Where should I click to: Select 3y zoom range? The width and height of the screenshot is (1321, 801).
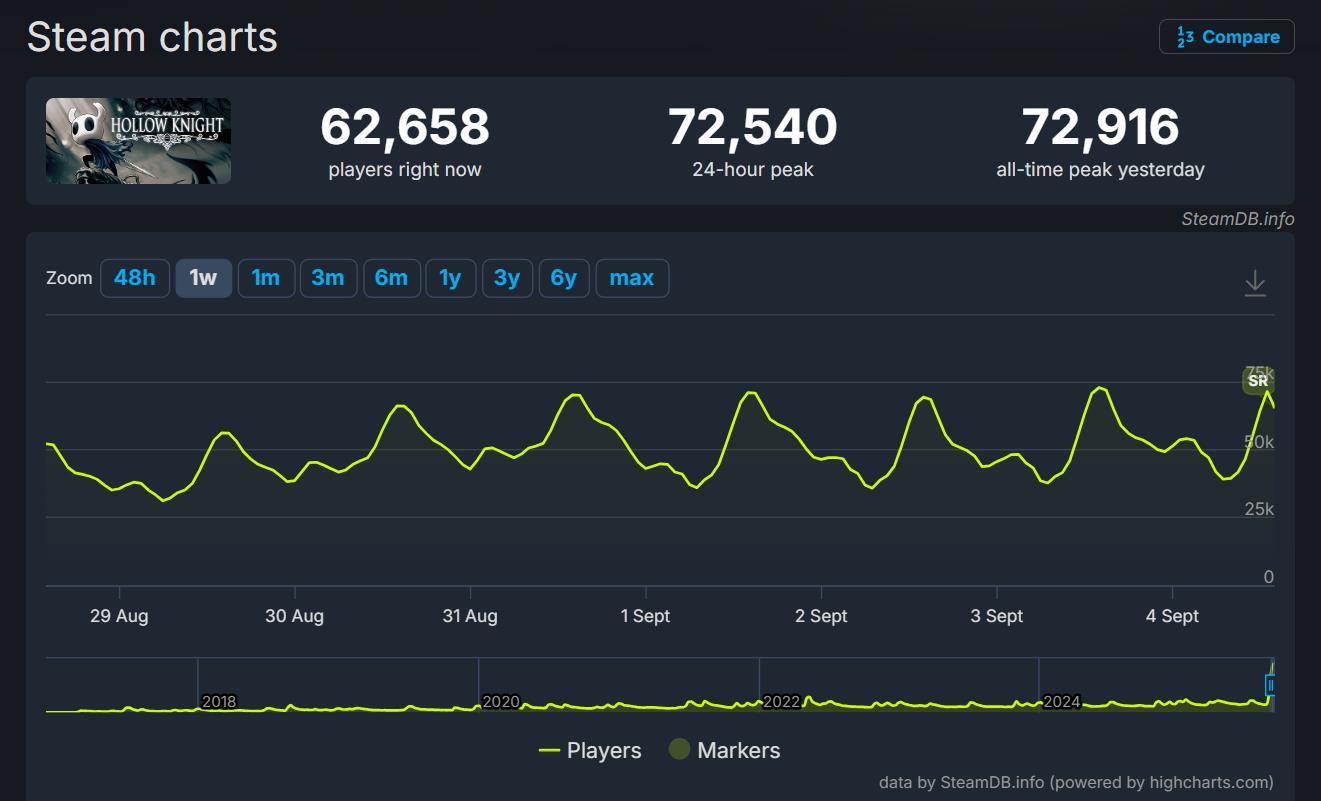[507, 278]
